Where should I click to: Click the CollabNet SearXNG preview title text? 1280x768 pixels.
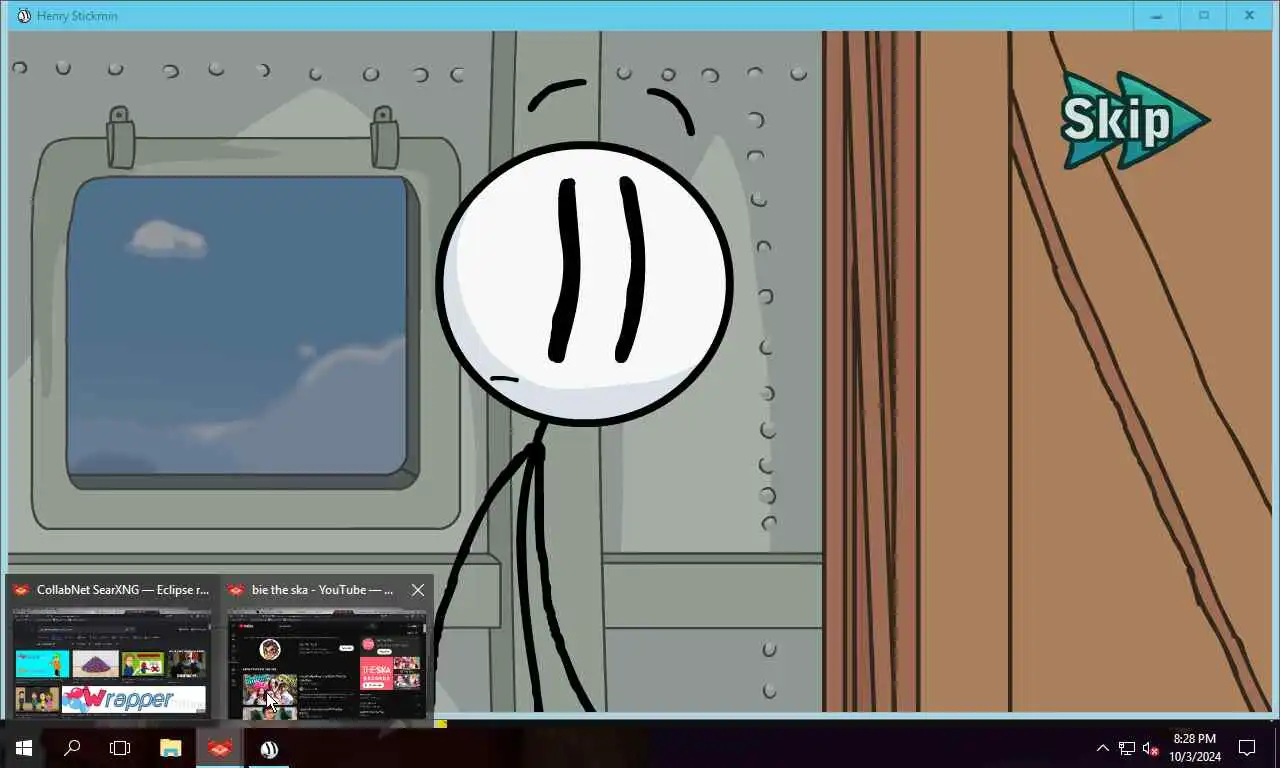[123, 590]
